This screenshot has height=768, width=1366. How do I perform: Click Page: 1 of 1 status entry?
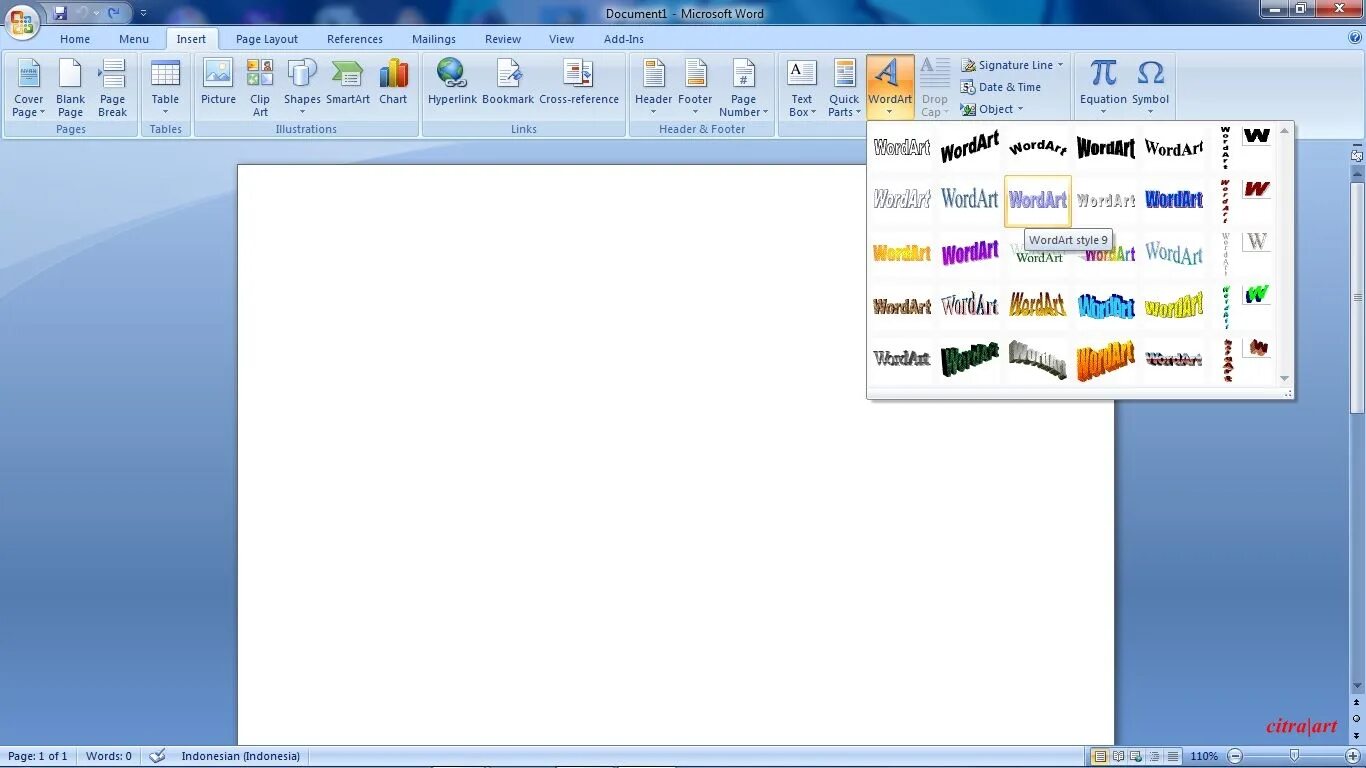pyautogui.click(x=38, y=757)
